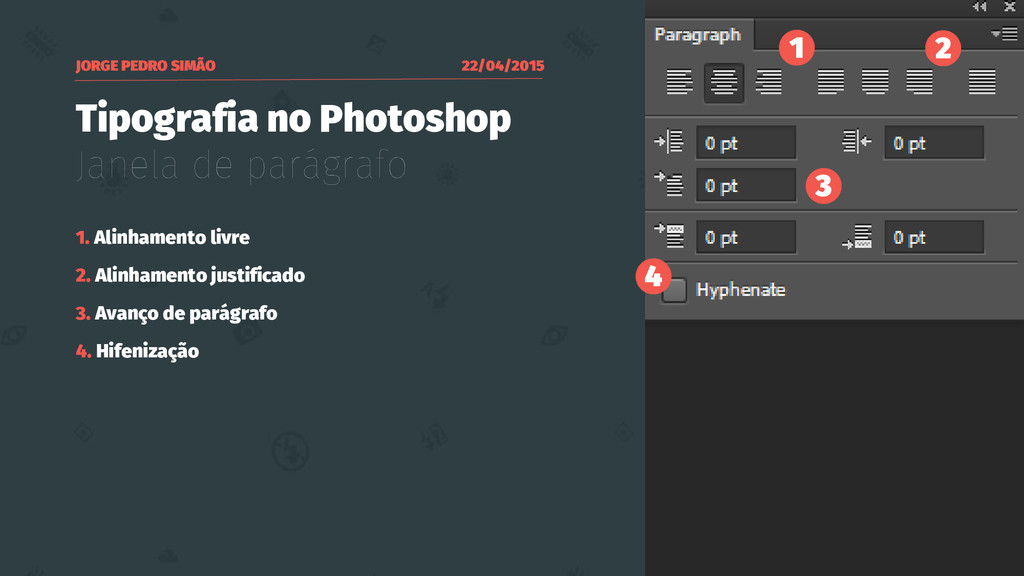Click author name Jorge Pedro Simão
1024x576 pixels.
(145, 65)
